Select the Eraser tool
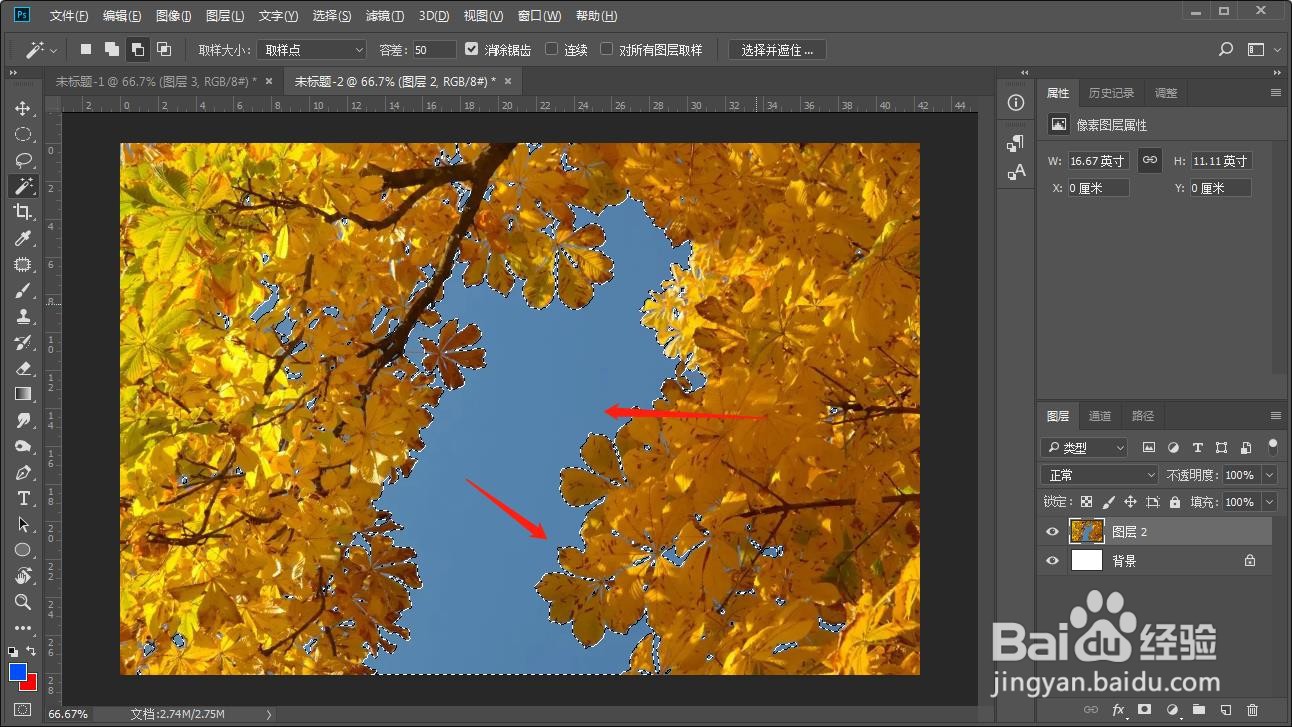The width and height of the screenshot is (1292, 727). (x=22, y=369)
